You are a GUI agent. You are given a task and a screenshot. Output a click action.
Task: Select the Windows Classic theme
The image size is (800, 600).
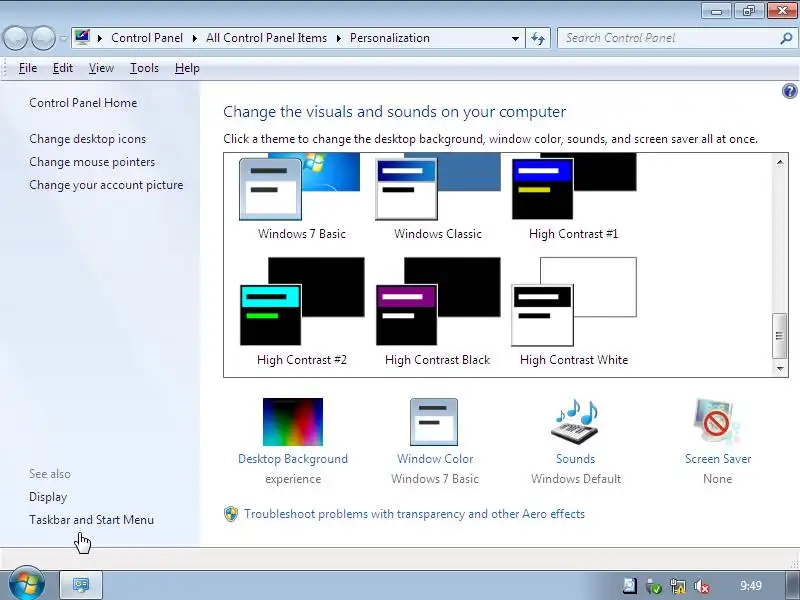[x=438, y=197]
